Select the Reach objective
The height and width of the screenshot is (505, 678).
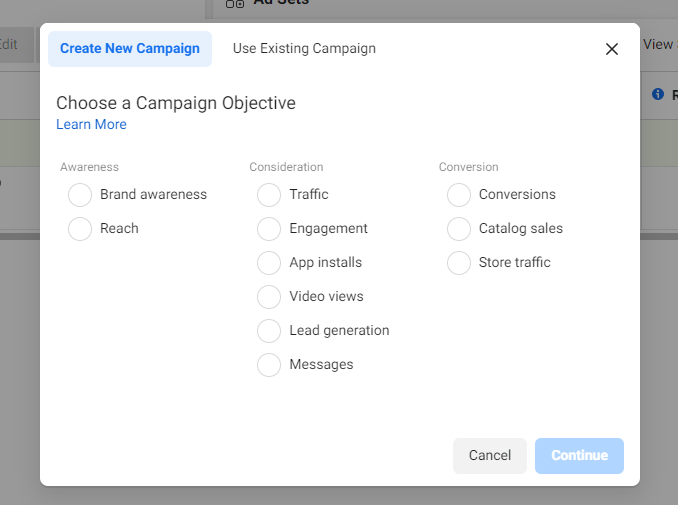[x=80, y=229]
